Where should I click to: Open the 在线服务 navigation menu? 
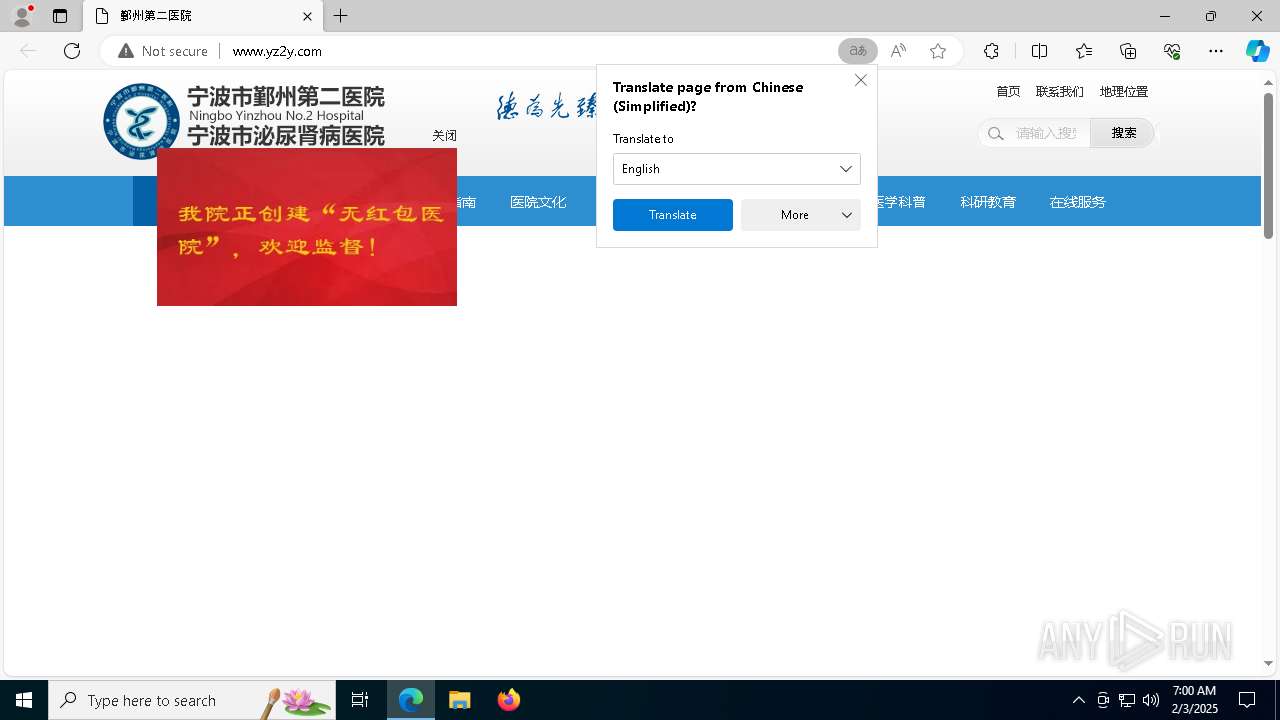tap(1078, 202)
